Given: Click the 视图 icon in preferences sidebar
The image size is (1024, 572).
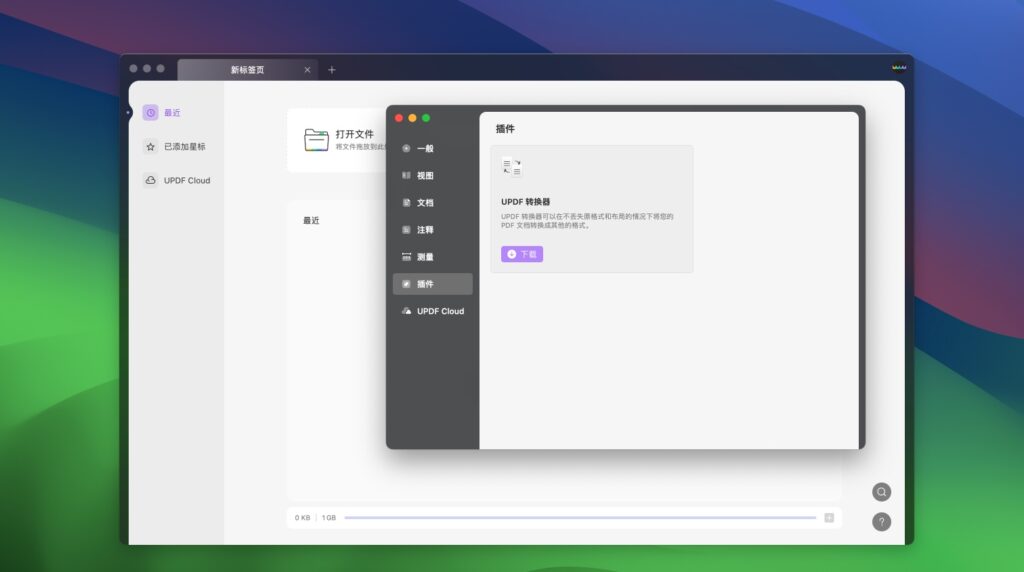Looking at the screenshot, I should pyautogui.click(x=406, y=176).
